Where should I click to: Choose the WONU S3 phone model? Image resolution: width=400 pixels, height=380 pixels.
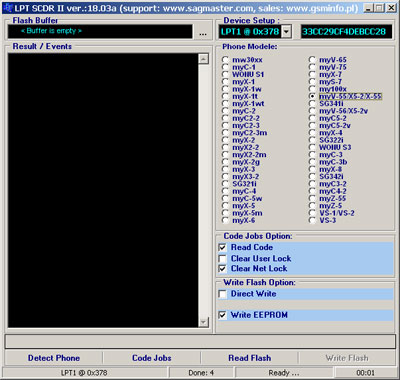point(312,148)
